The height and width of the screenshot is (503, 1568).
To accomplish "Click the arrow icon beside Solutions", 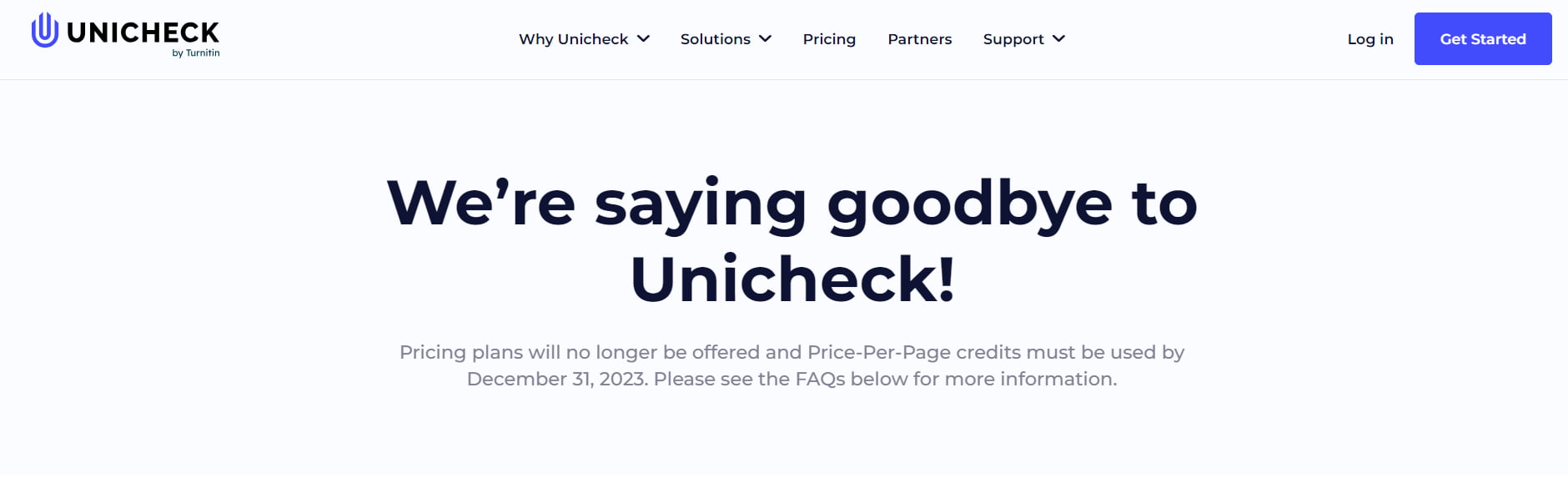I will click(766, 38).
